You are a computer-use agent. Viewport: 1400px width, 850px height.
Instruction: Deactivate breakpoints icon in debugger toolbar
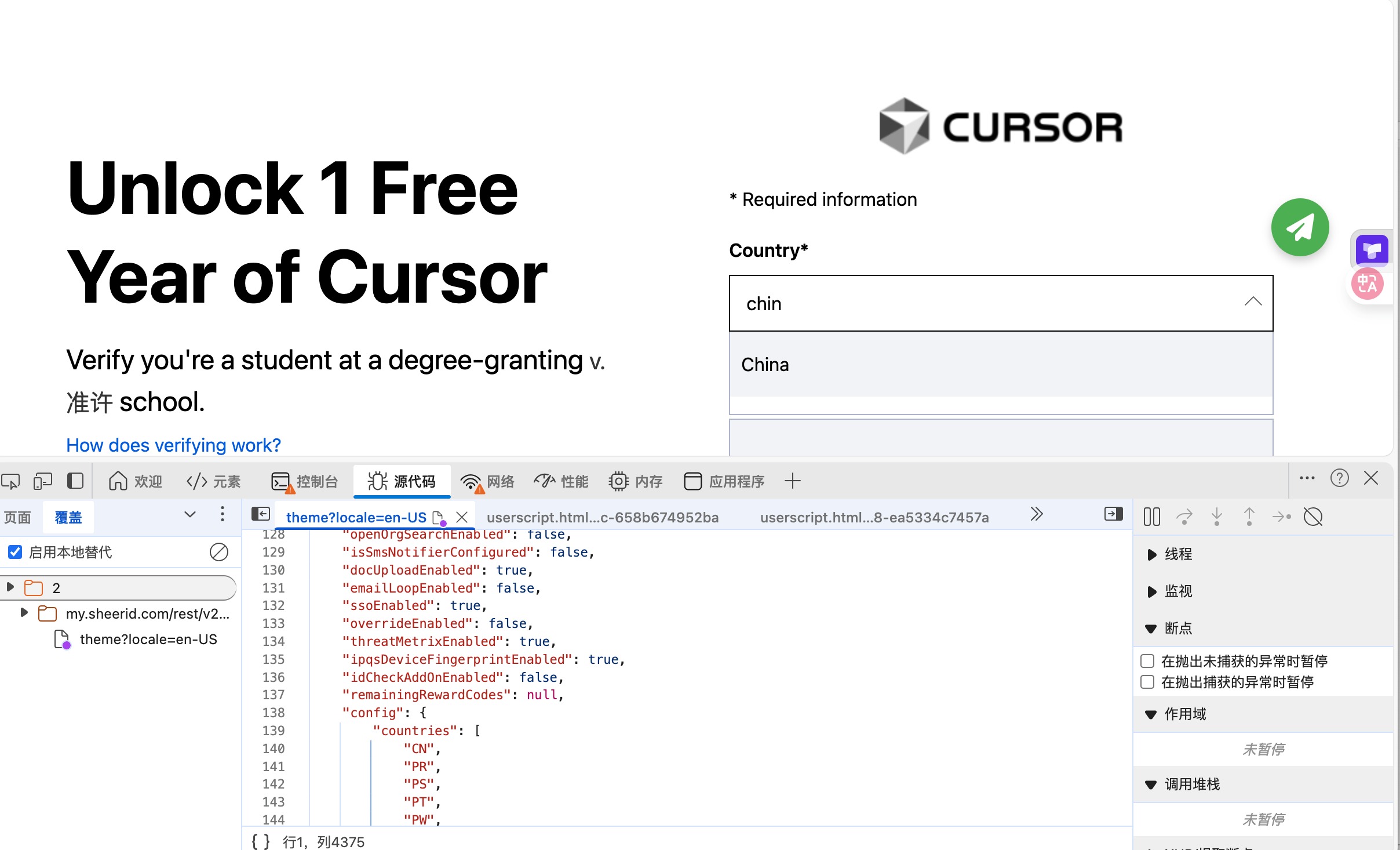point(1312,516)
